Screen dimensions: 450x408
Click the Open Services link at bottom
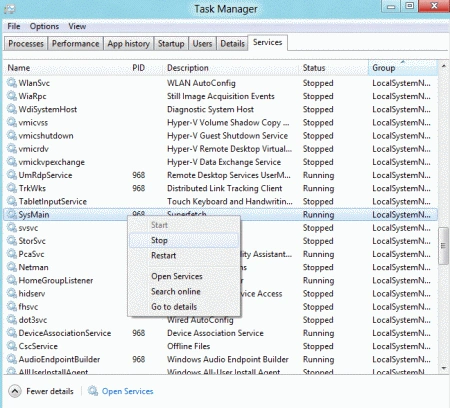pos(127,391)
